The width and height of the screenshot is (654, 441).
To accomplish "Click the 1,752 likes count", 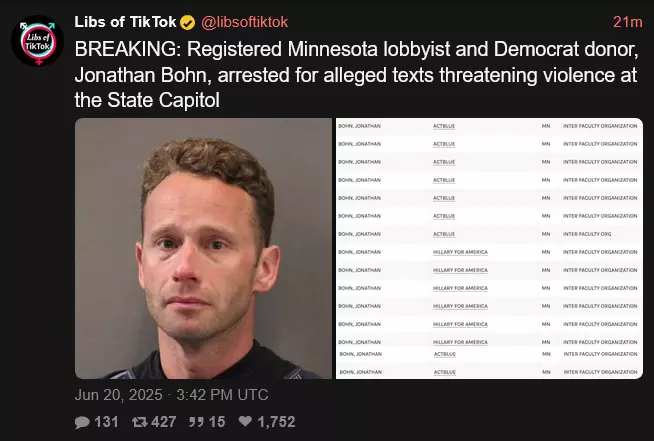I will click(x=276, y=422).
